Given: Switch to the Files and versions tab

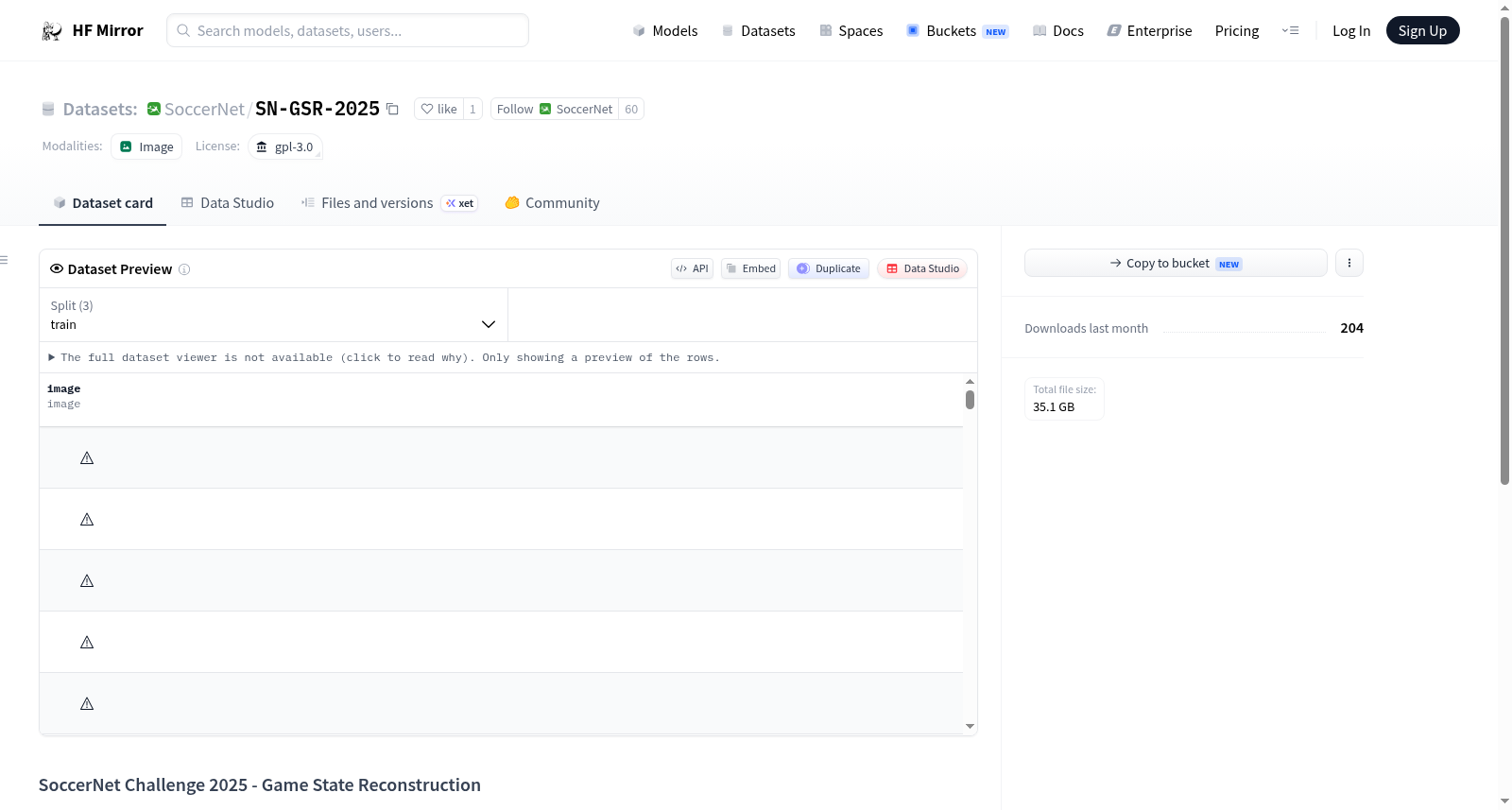Looking at the screenshot, I should (389, 203).
